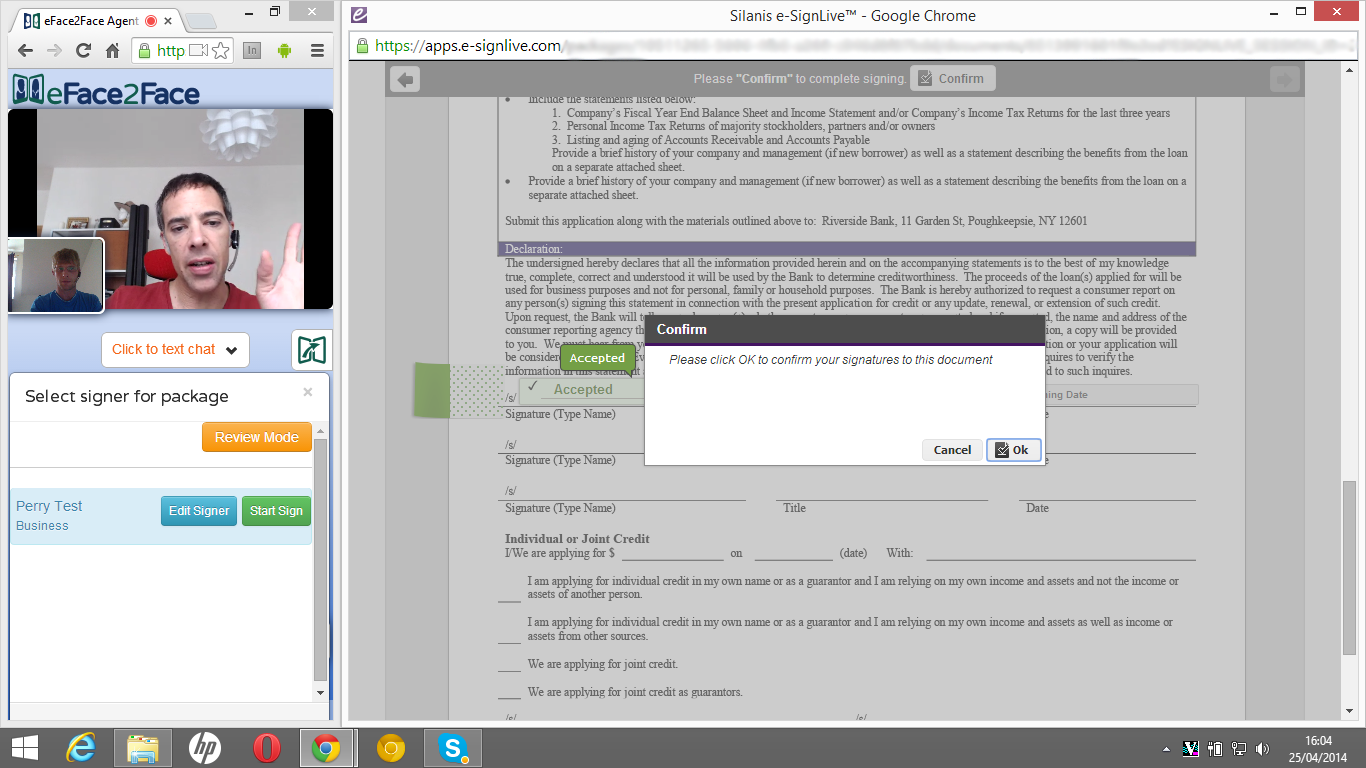Open Chrome Canary from the taskbar
Image resolution: width=1366 pixels, height=768 pixels.
pos(390,748)
